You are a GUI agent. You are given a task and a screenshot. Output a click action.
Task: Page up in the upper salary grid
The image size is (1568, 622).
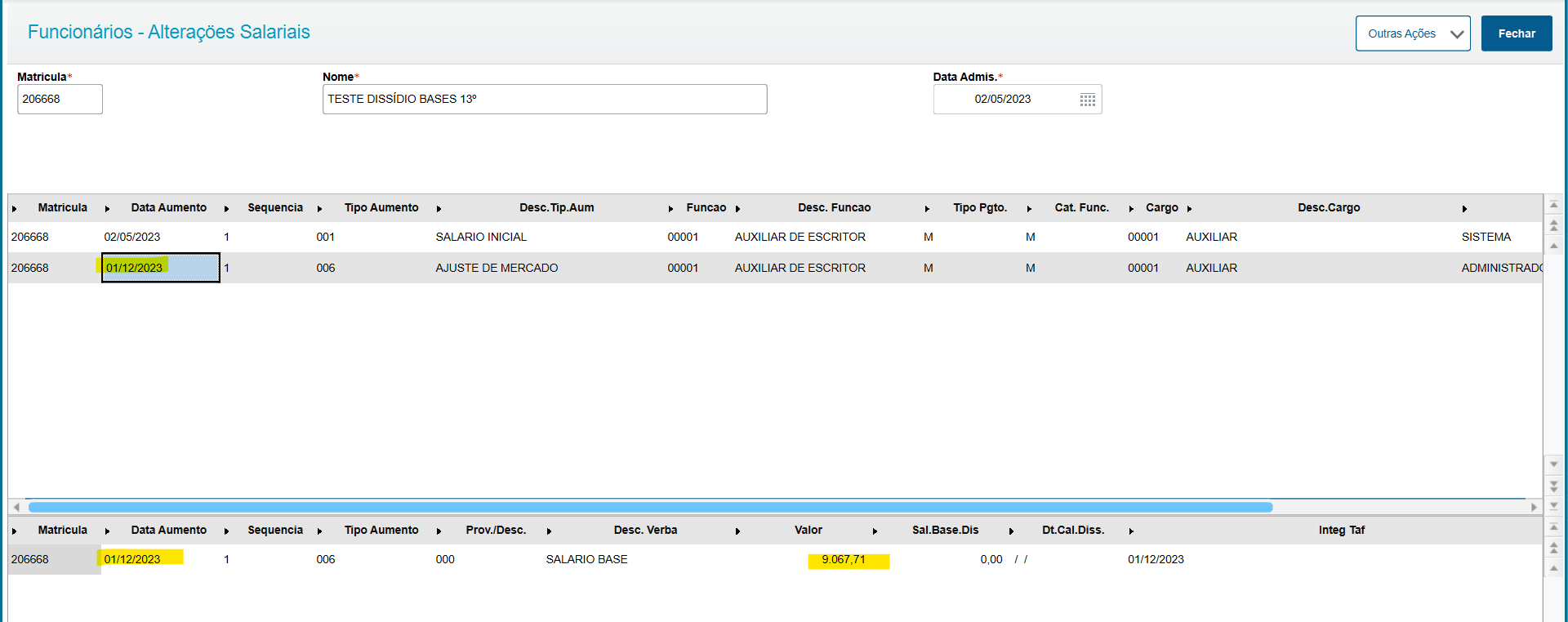(x=1554, y=224)
